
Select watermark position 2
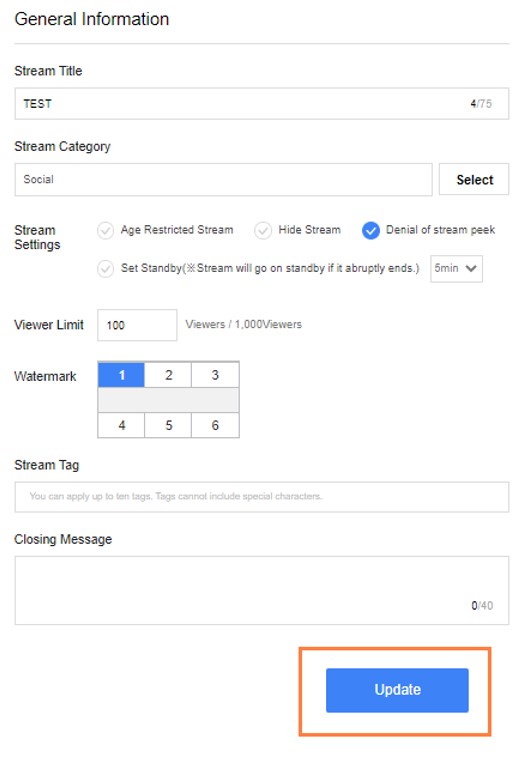pyautogui.click(x=168, y=375)
